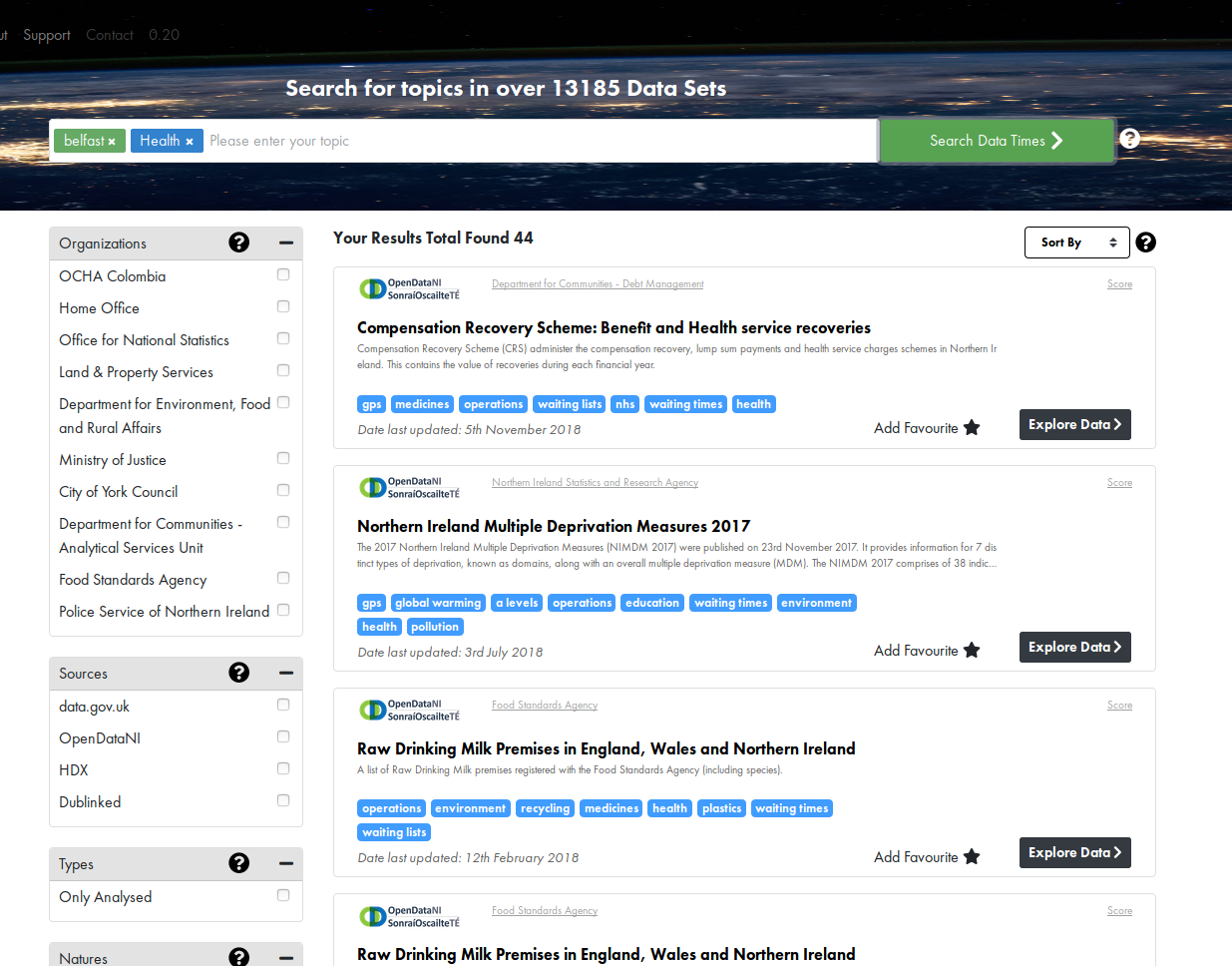Enable Land & Property Services filter
The width and height of the screenshot is (1232, 966).
coord(283,370)
